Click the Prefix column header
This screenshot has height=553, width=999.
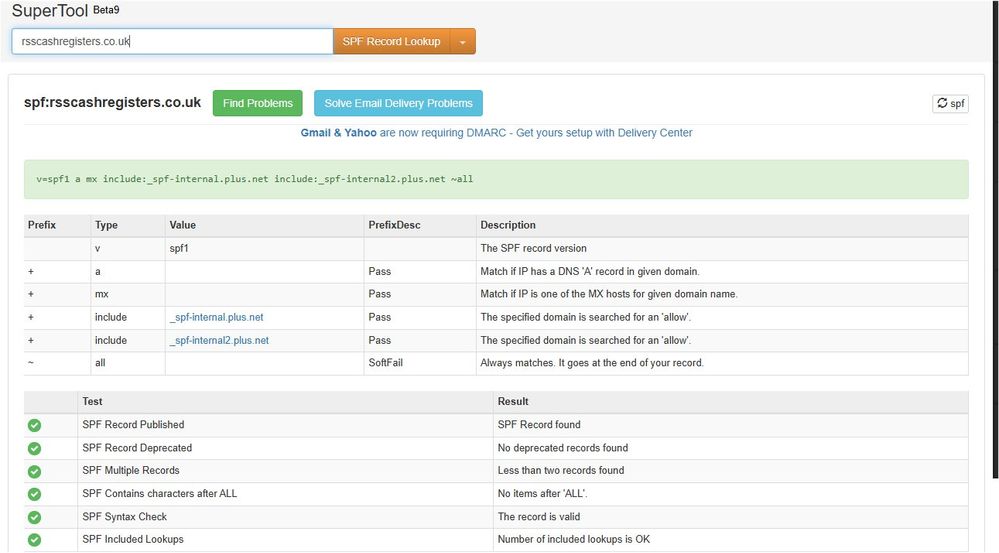(x=42, y=225)
